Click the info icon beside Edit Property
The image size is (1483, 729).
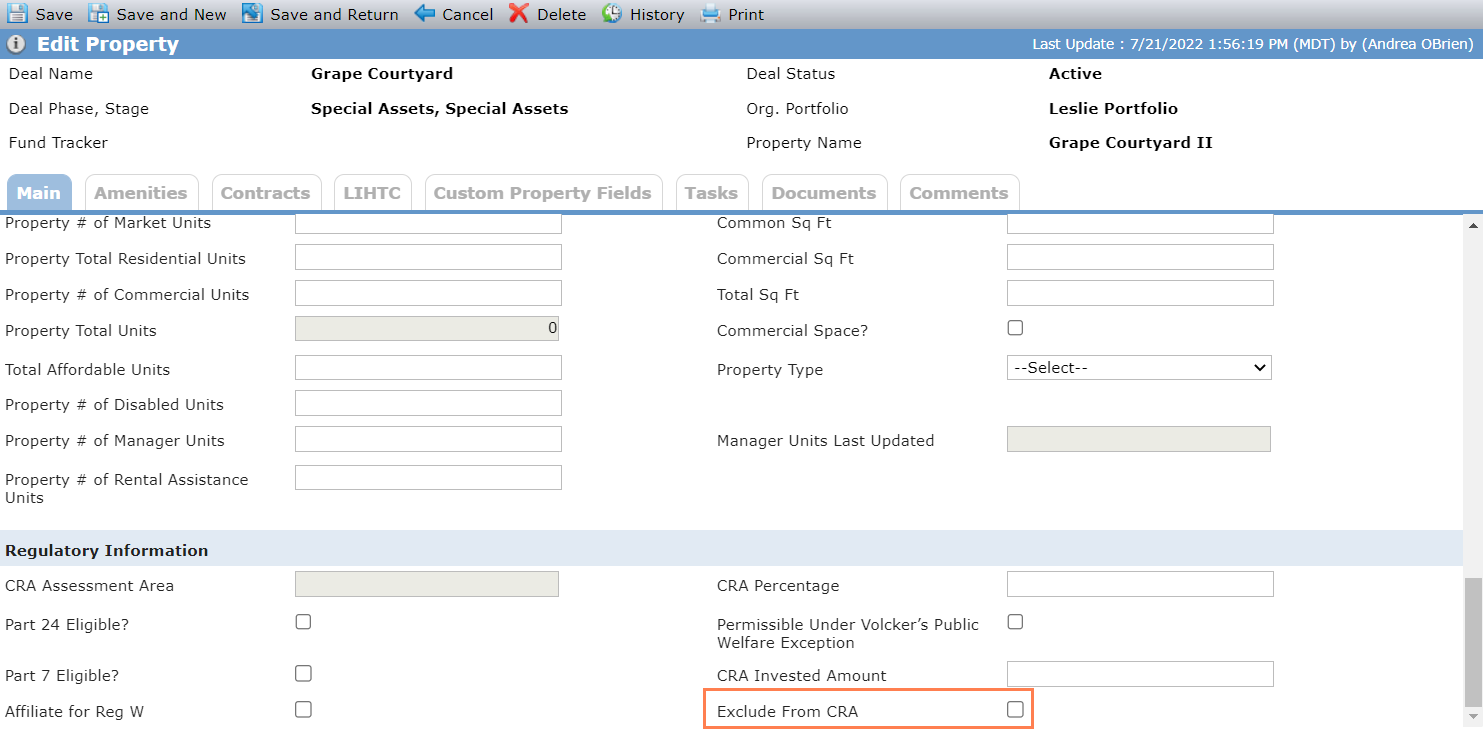pyautogui.click(x=16, y=44)
